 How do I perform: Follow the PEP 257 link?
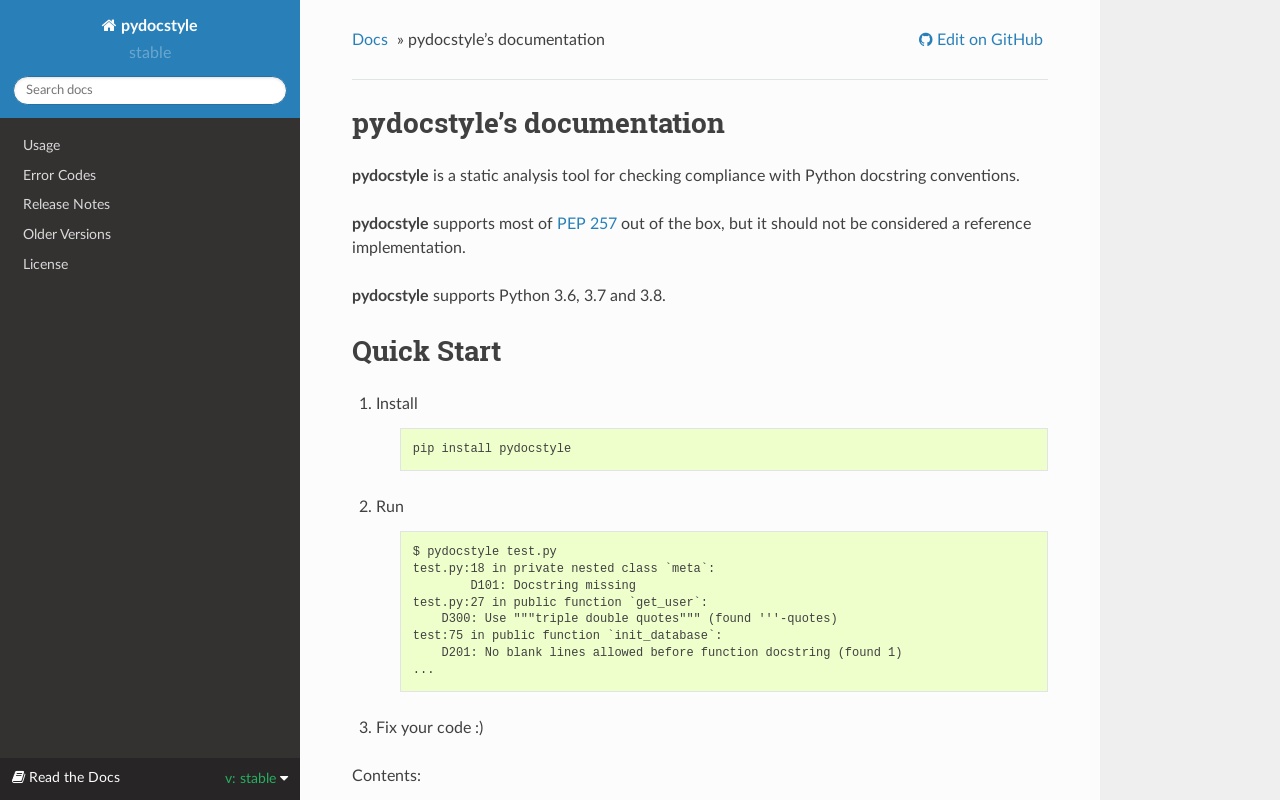pos(587,224)
